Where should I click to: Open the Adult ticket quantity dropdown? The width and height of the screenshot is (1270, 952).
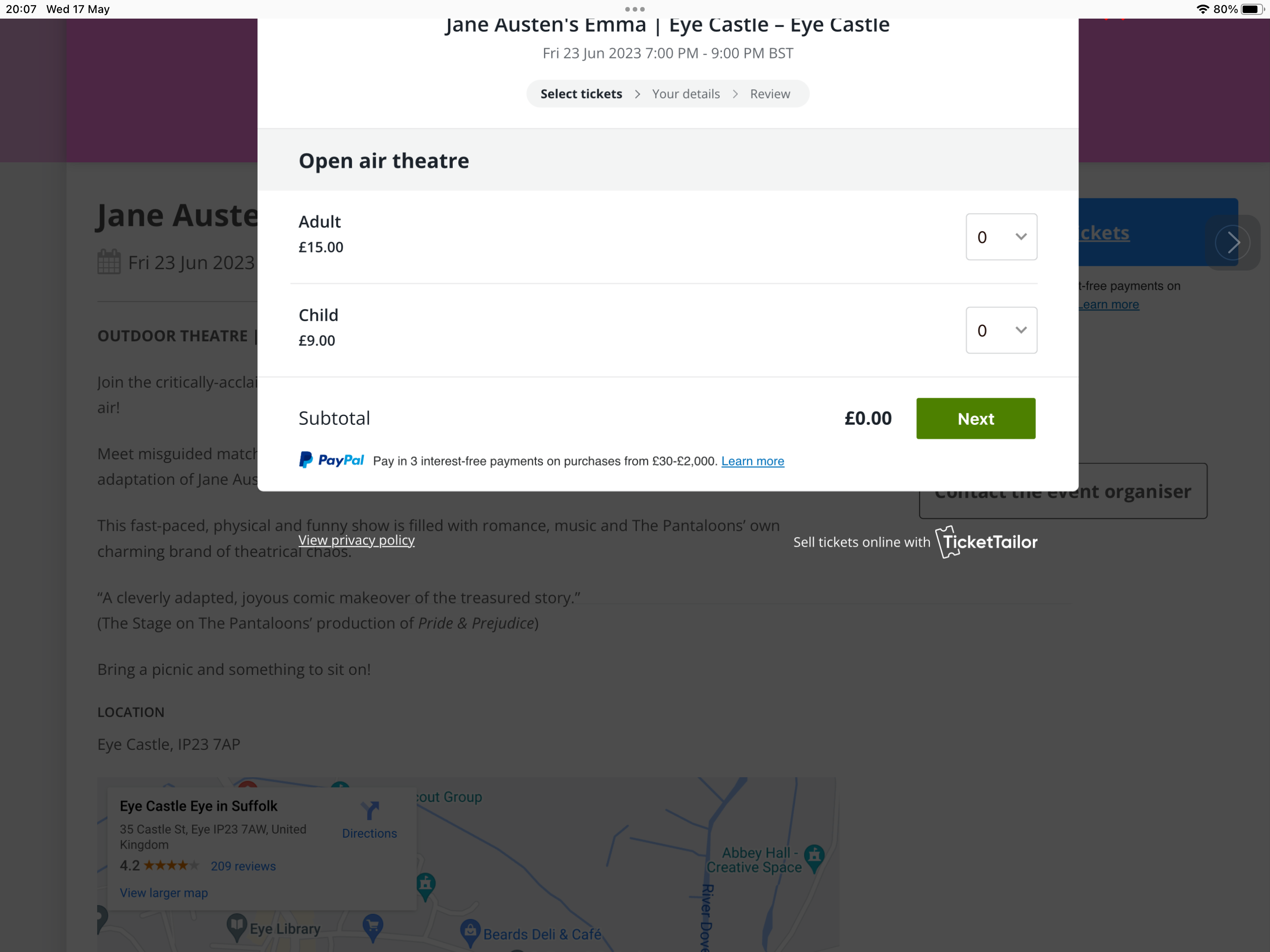point(1001,237)
